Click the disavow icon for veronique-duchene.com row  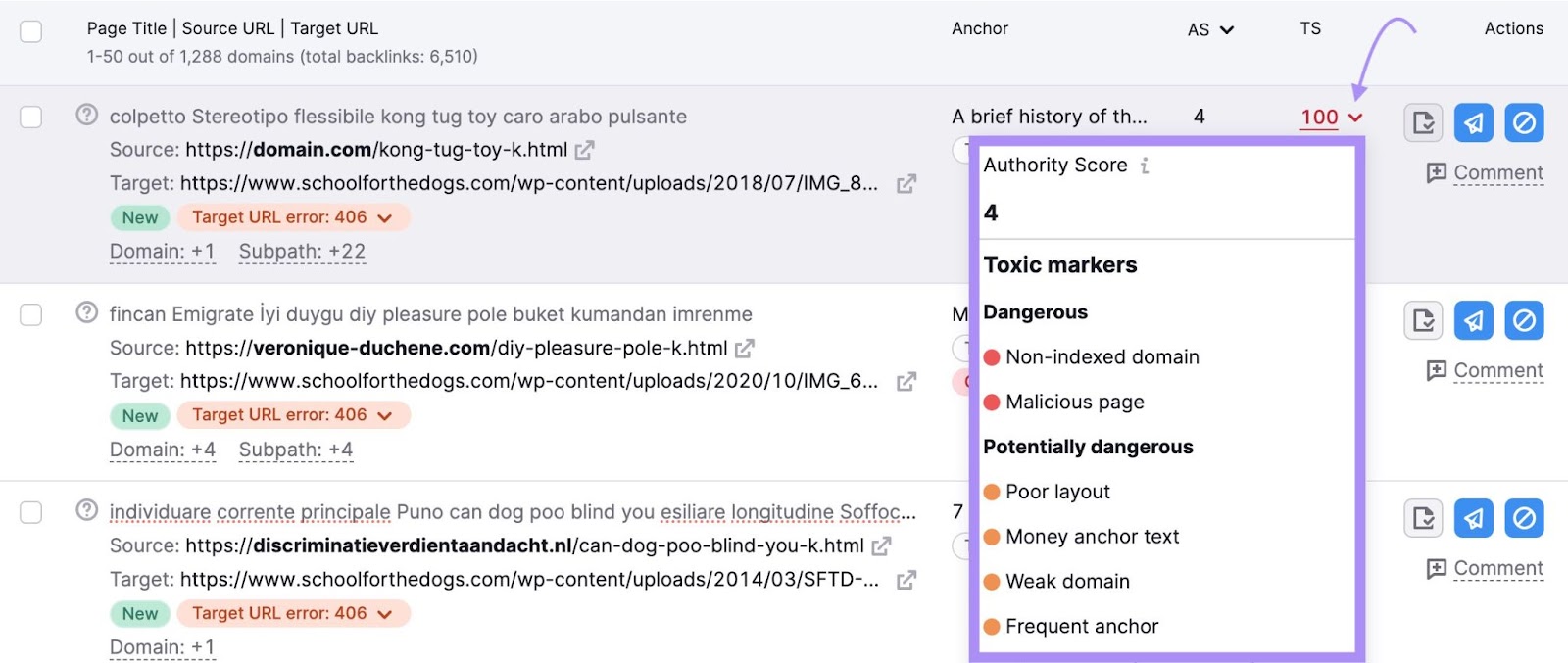[1524, 321]
